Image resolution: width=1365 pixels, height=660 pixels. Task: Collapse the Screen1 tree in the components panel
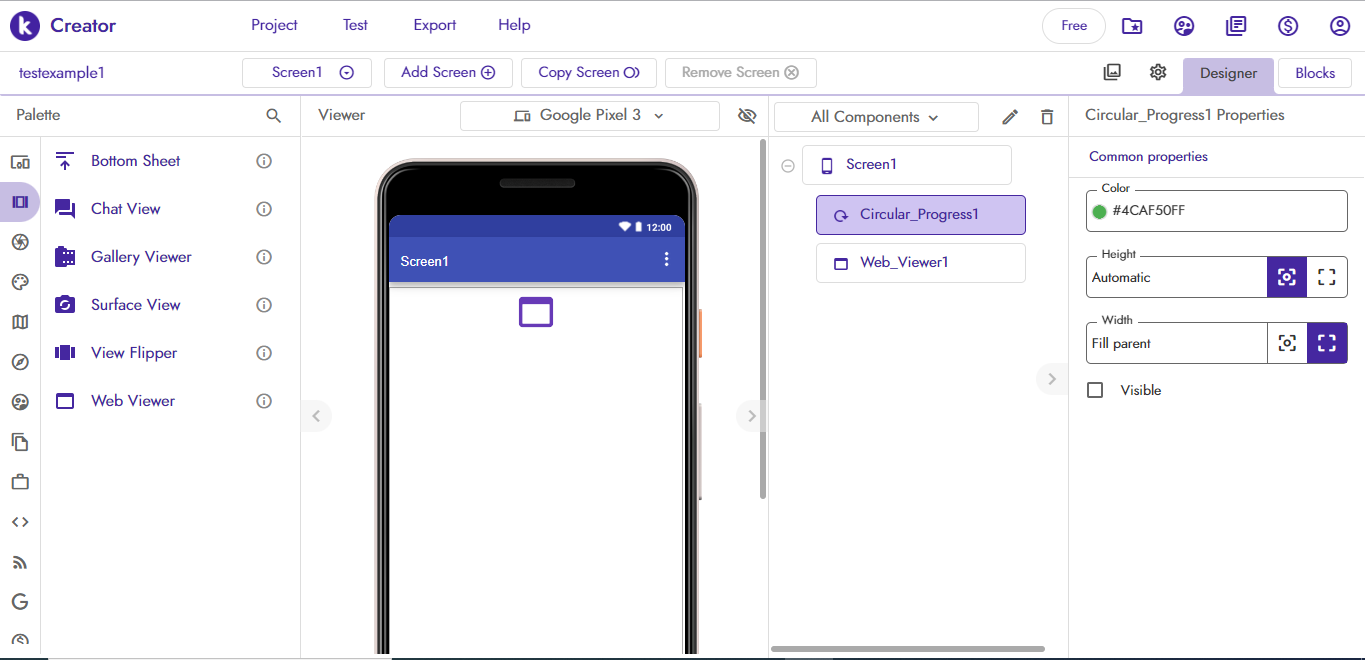click(788, 165)
